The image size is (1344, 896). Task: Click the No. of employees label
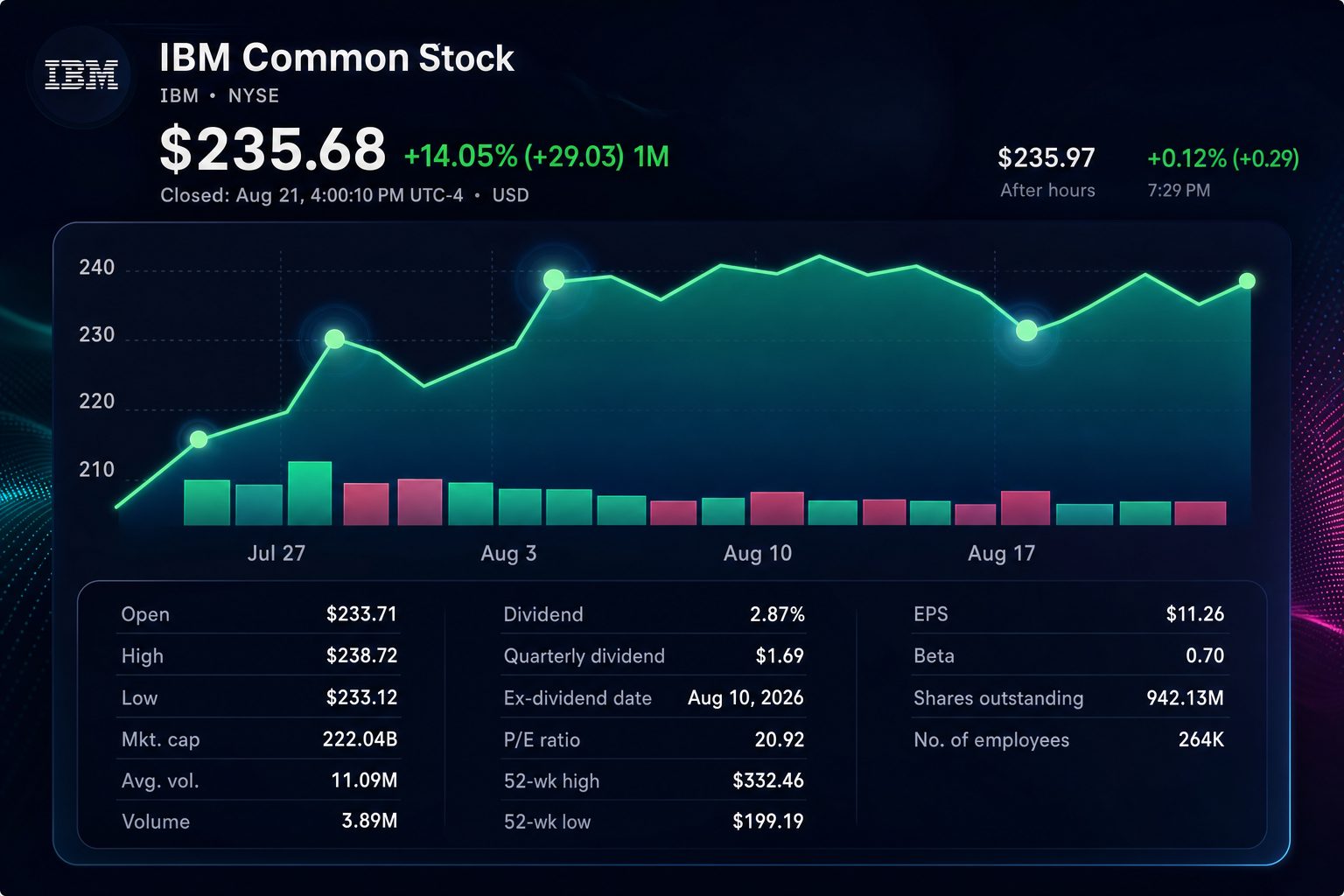pyautogui.click(x=991, y=739)
